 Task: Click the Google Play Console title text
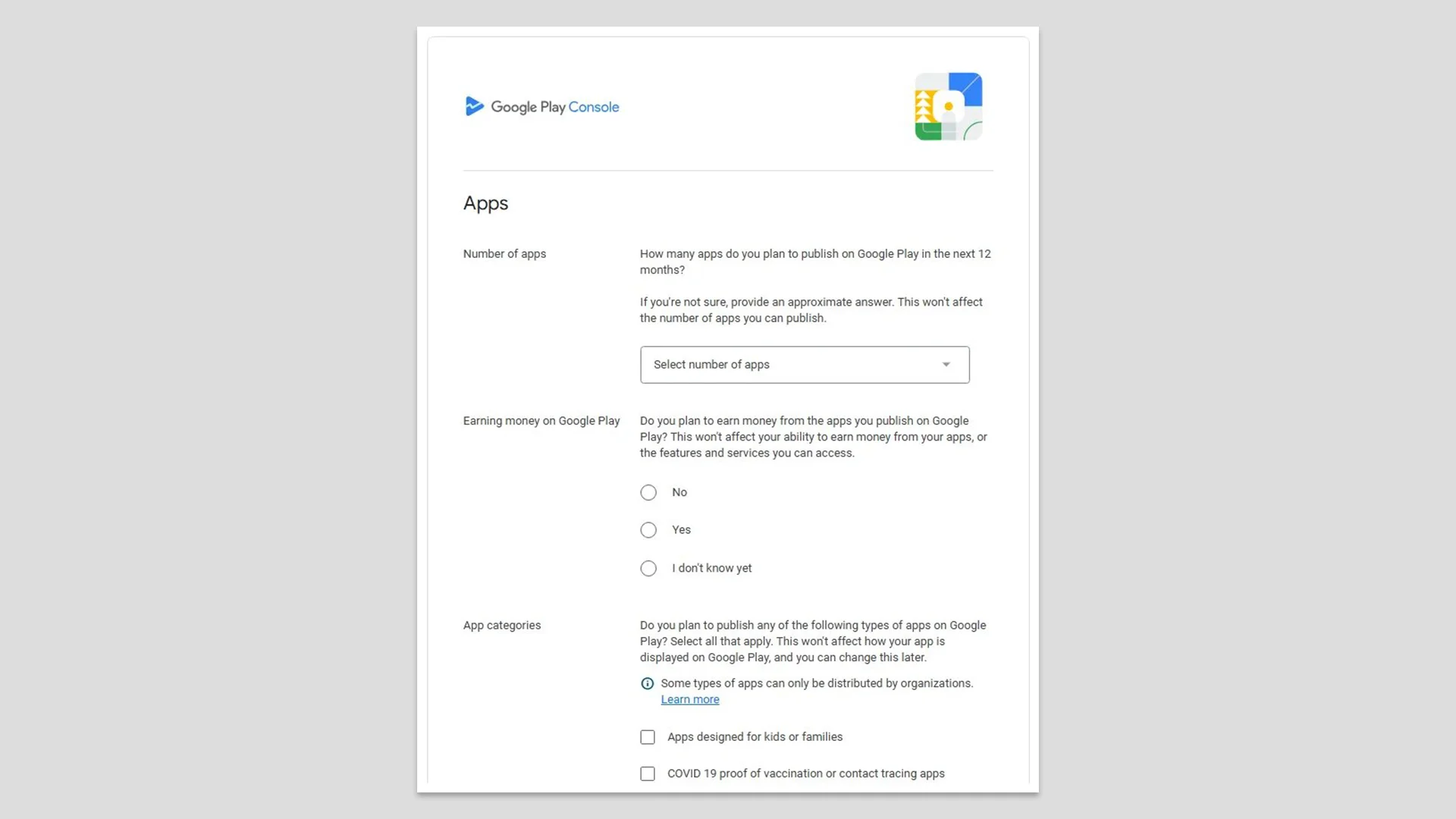coord(554,107)
